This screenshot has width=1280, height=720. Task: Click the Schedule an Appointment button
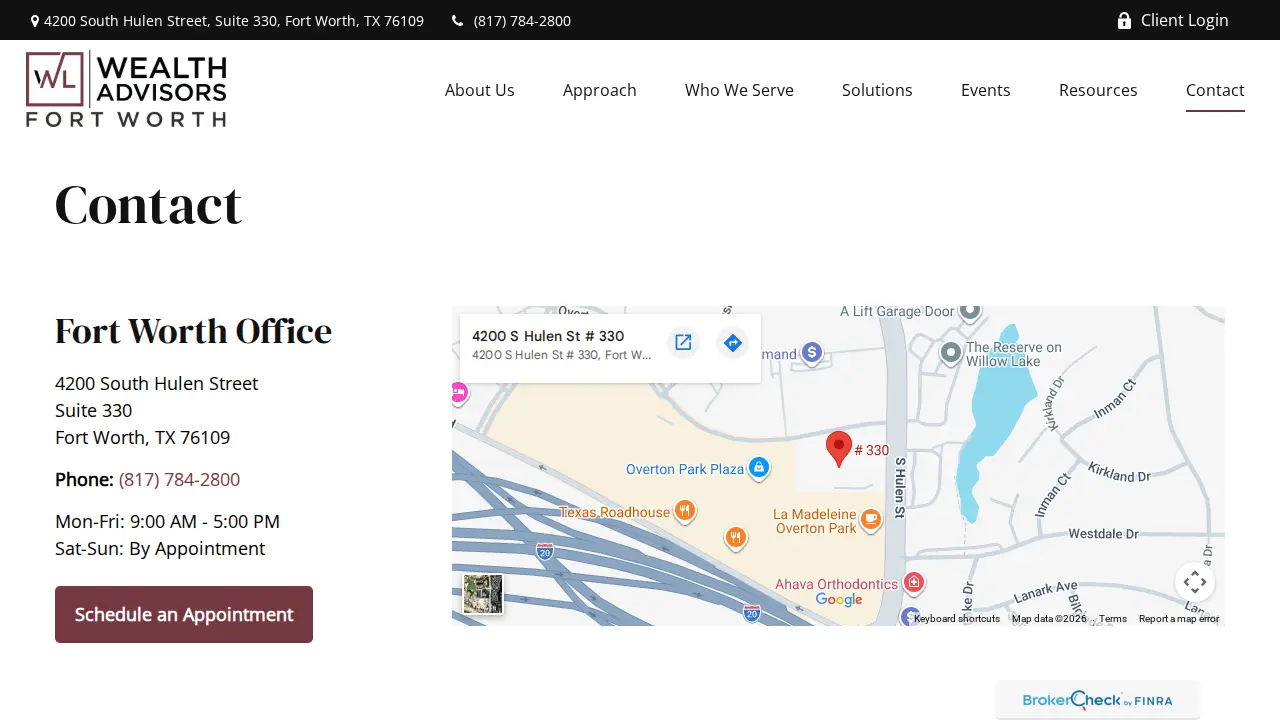tap(184, 614)
